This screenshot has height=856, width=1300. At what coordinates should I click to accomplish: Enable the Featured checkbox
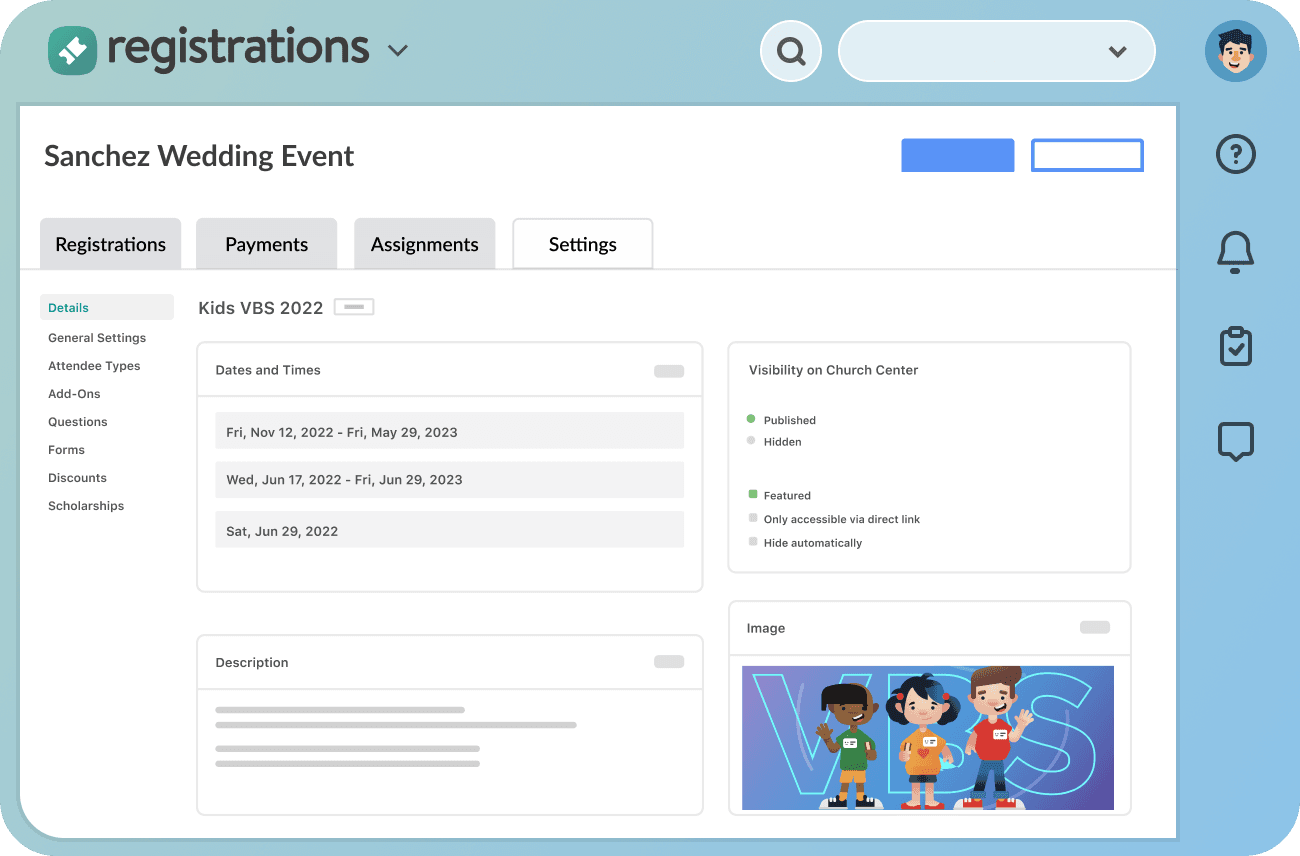(x=753, y=494)
